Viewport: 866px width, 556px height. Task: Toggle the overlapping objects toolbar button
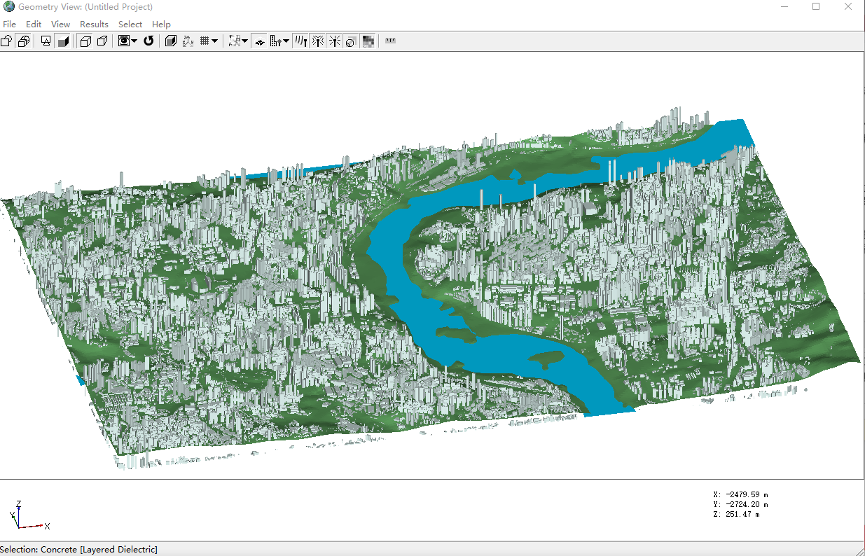point(23,41)
